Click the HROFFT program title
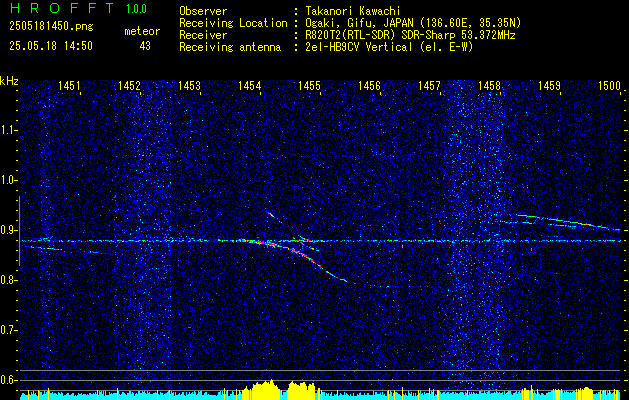The height and width of the screenshot is (400, 629). click(62, 8)
